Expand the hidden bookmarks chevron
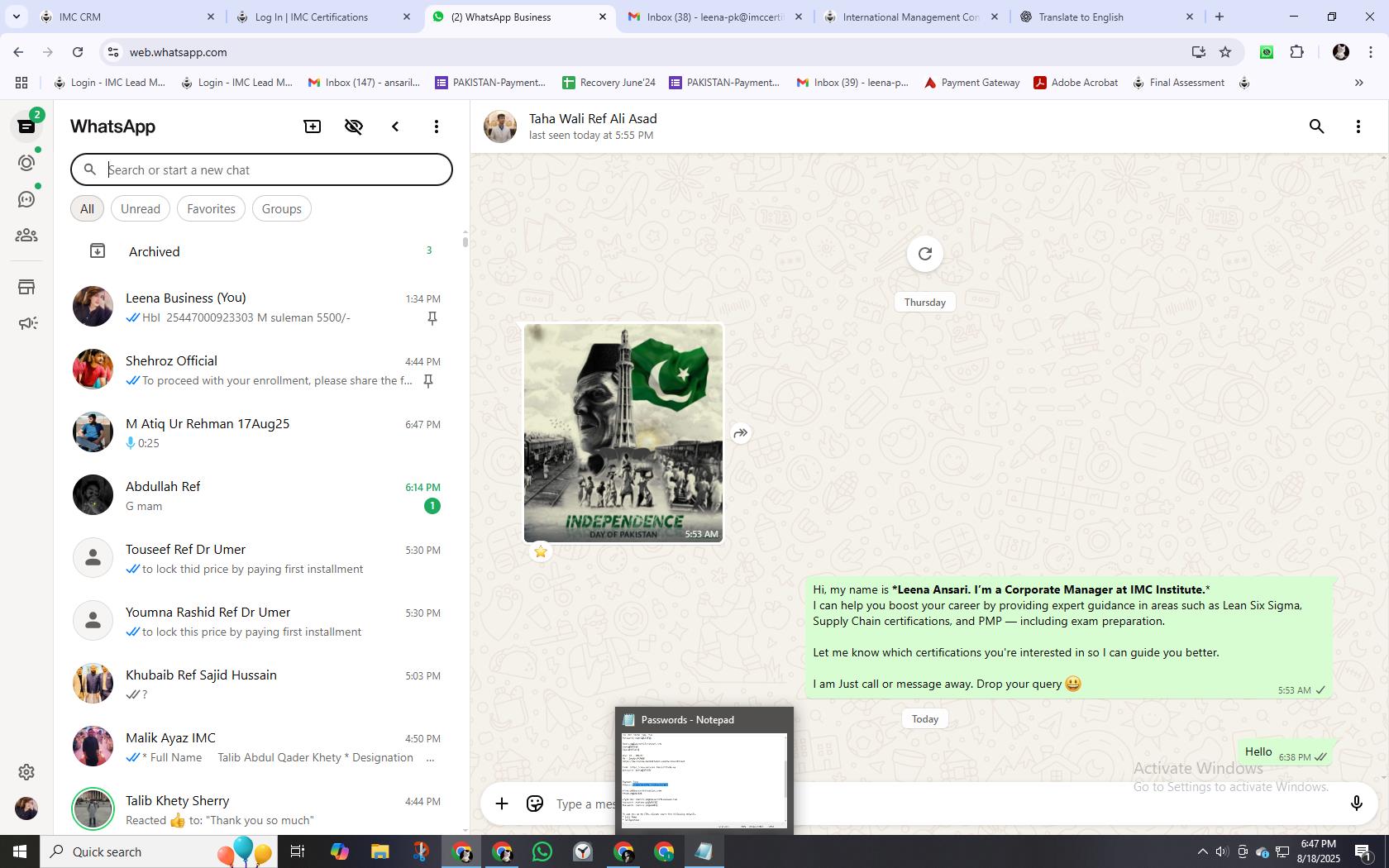The height and width of the screenshot is (868, 1389). pos(1358,83)
